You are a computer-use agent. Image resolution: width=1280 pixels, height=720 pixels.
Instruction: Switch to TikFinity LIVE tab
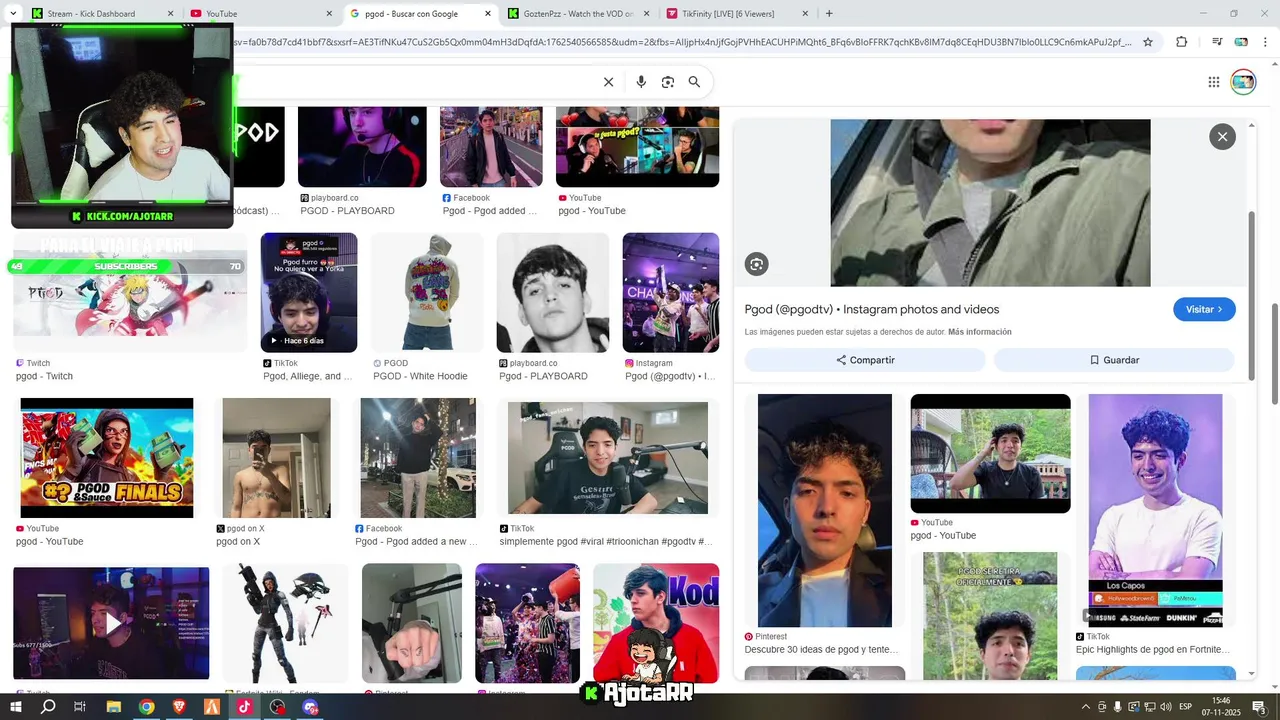click(738, 14)
